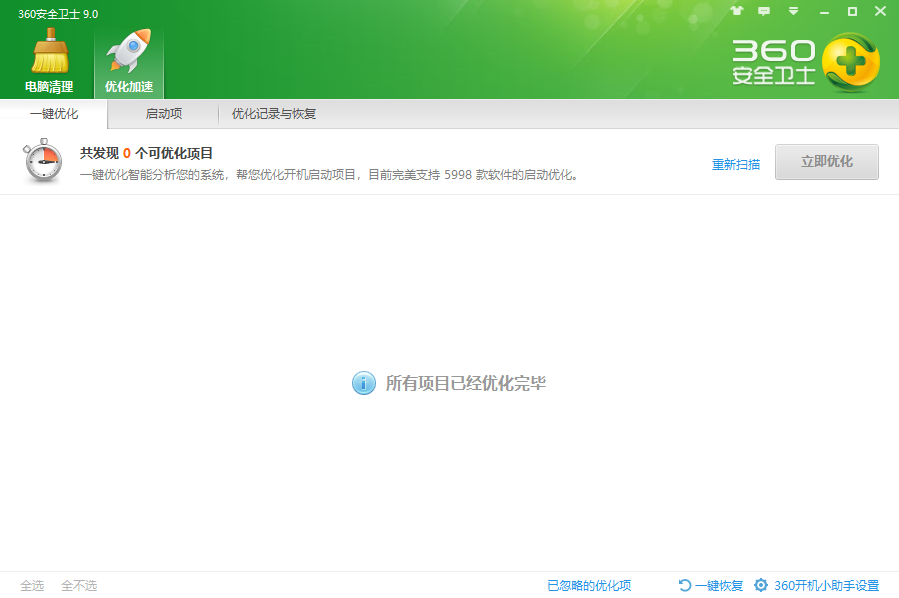Click the skin change shirt icon
Image resolution: width=899 pixels, height=598 pixels.
[737, 12]
